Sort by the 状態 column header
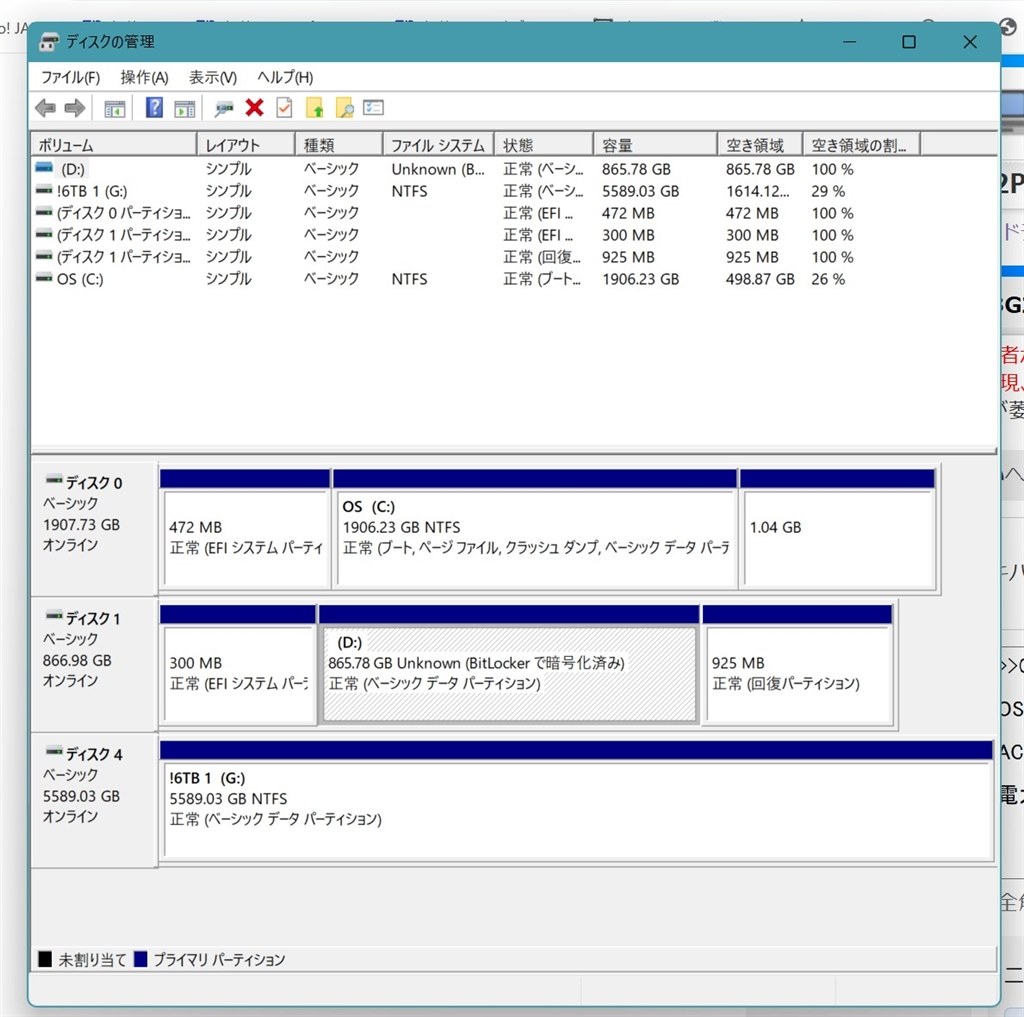The width and height of the screenshot is (1024, 1017). (x=543, y=145)
